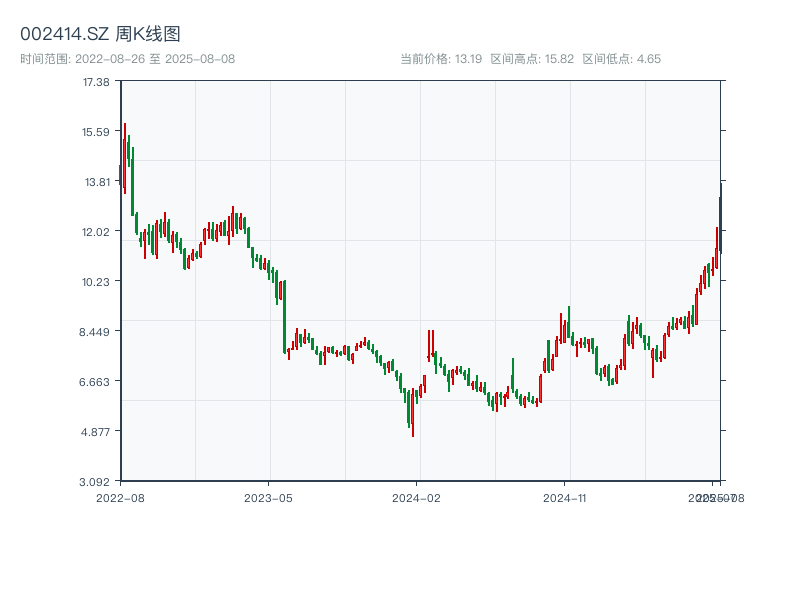800x600 pixels.
Task: Click the 2023-05 x-axis date label
Action: 268,497
